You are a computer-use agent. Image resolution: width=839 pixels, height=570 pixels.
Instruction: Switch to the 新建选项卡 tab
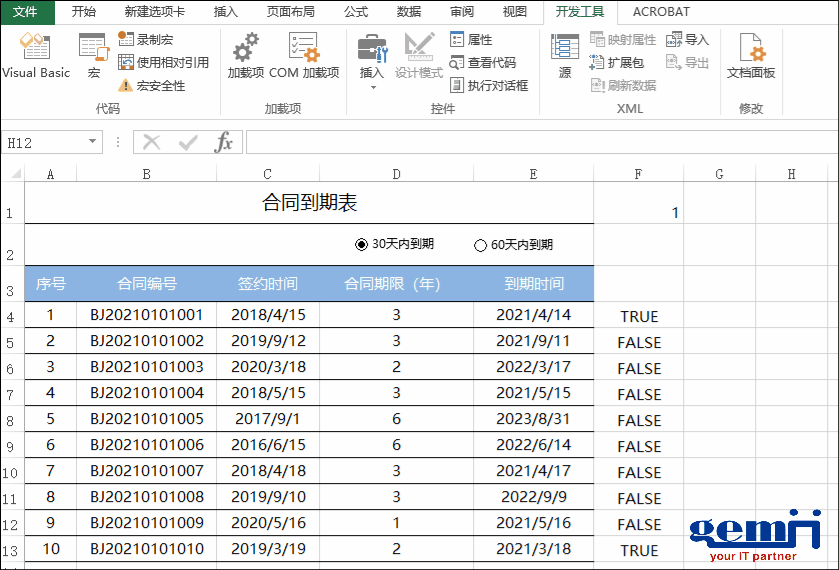tap(155, 12)
